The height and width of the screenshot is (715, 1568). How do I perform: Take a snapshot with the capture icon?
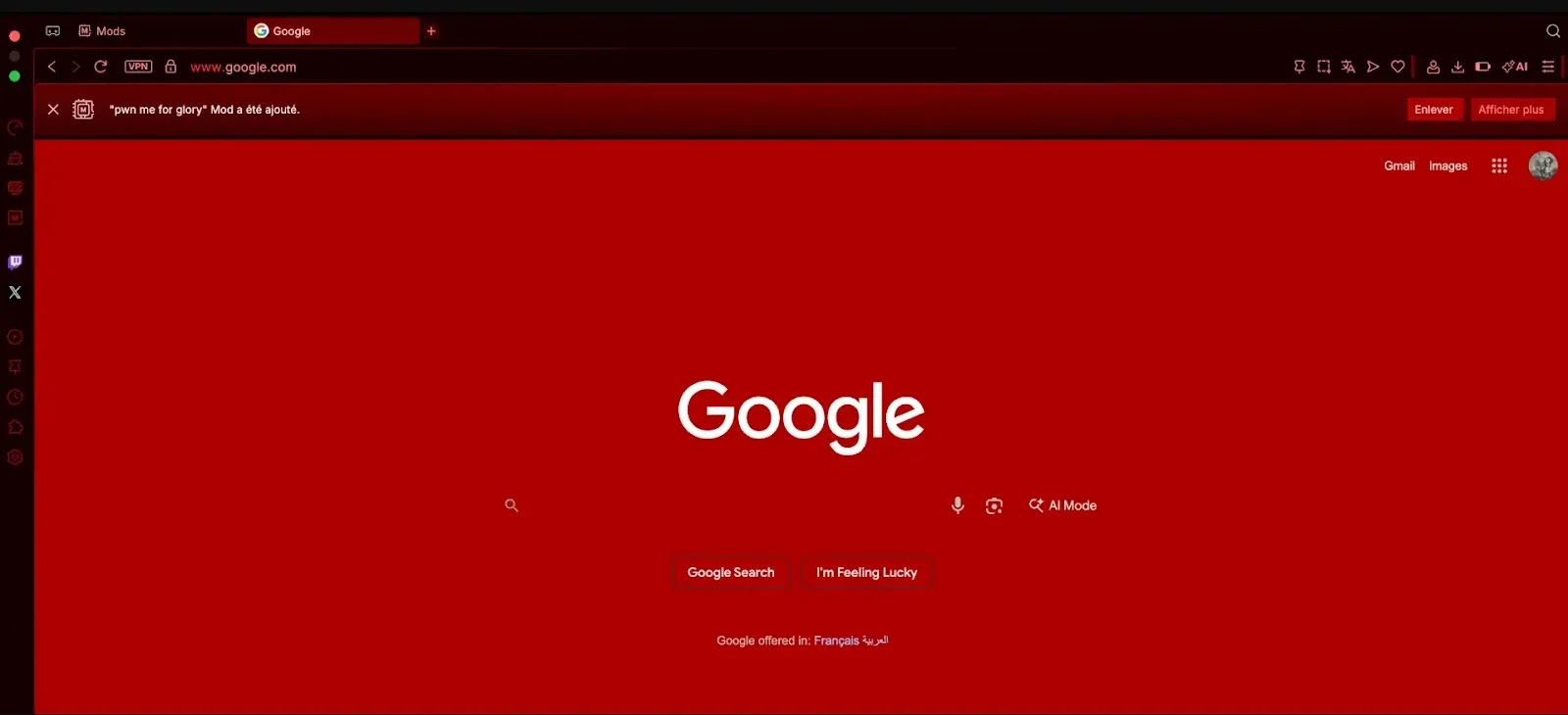coord(1324,67)
